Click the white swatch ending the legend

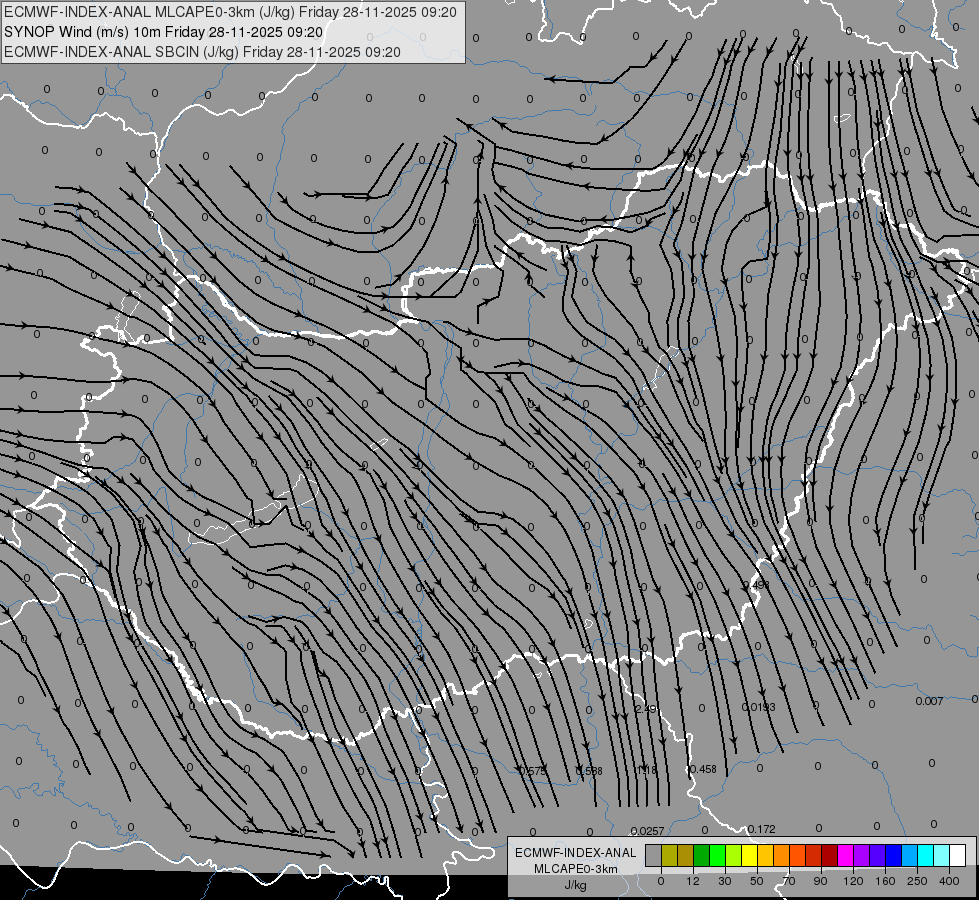[x=958, y=855]
